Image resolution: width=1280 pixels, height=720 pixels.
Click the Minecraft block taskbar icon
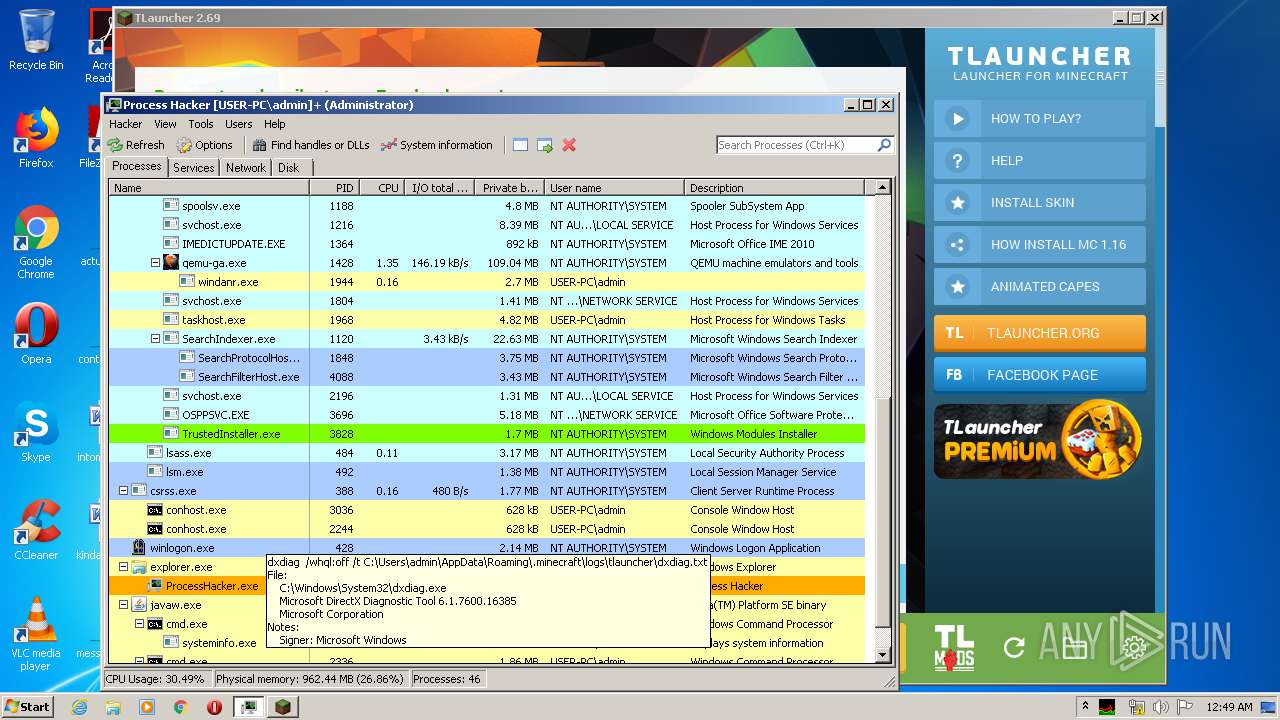click(x=283, y=707)
